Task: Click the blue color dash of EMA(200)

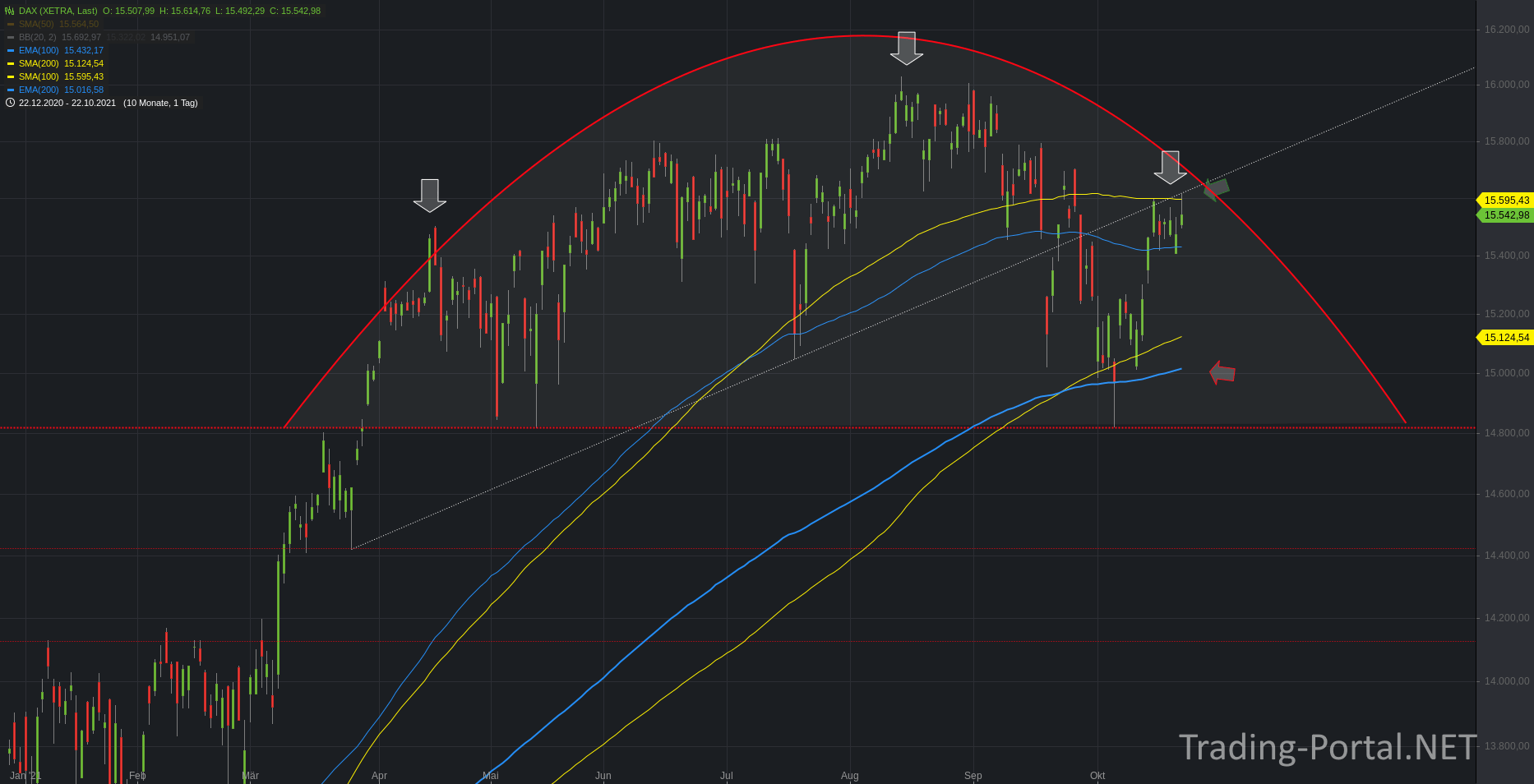Action: [11, 90]
